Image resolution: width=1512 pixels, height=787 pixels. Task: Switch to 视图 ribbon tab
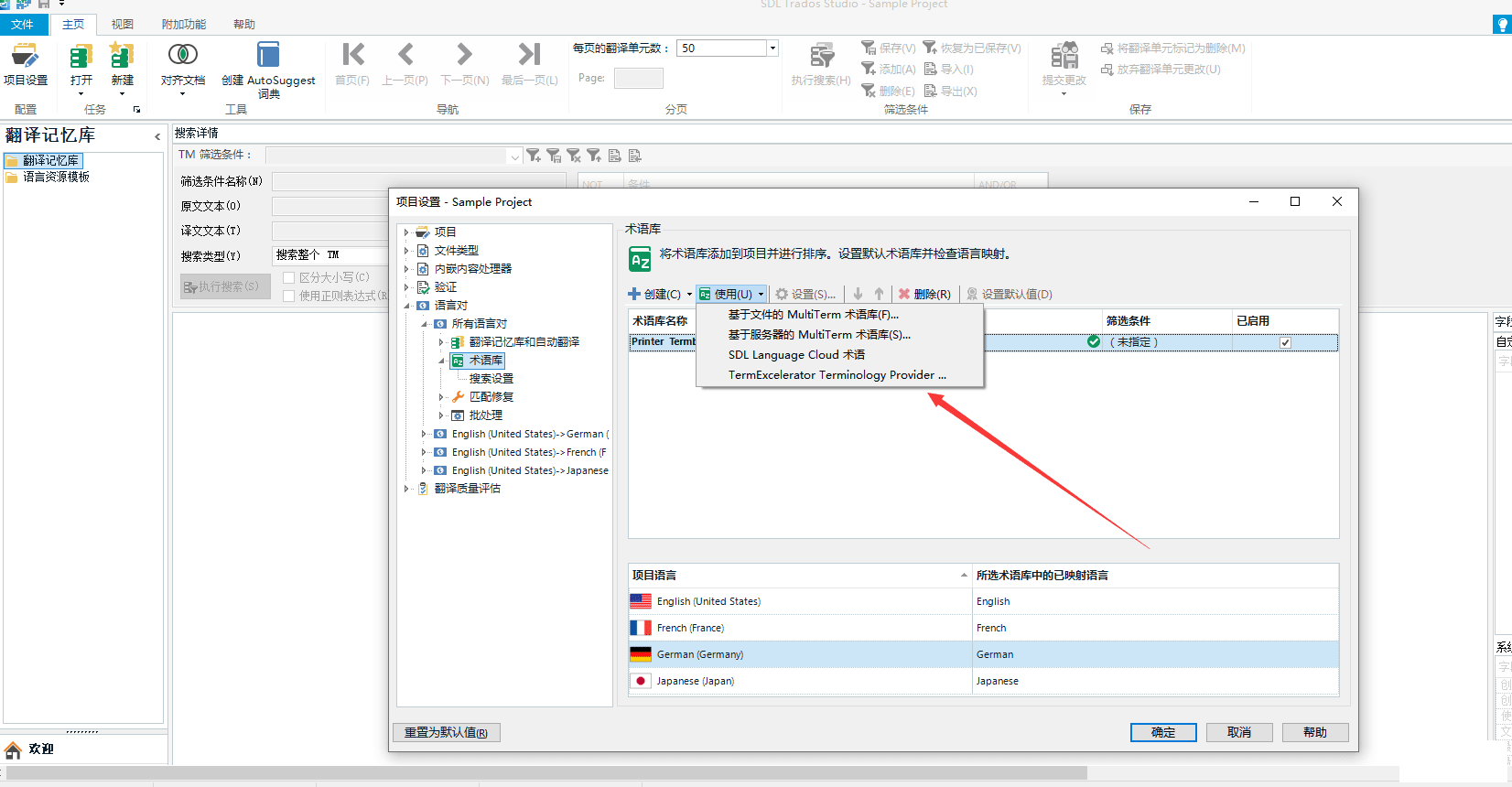tap(122, 24)
